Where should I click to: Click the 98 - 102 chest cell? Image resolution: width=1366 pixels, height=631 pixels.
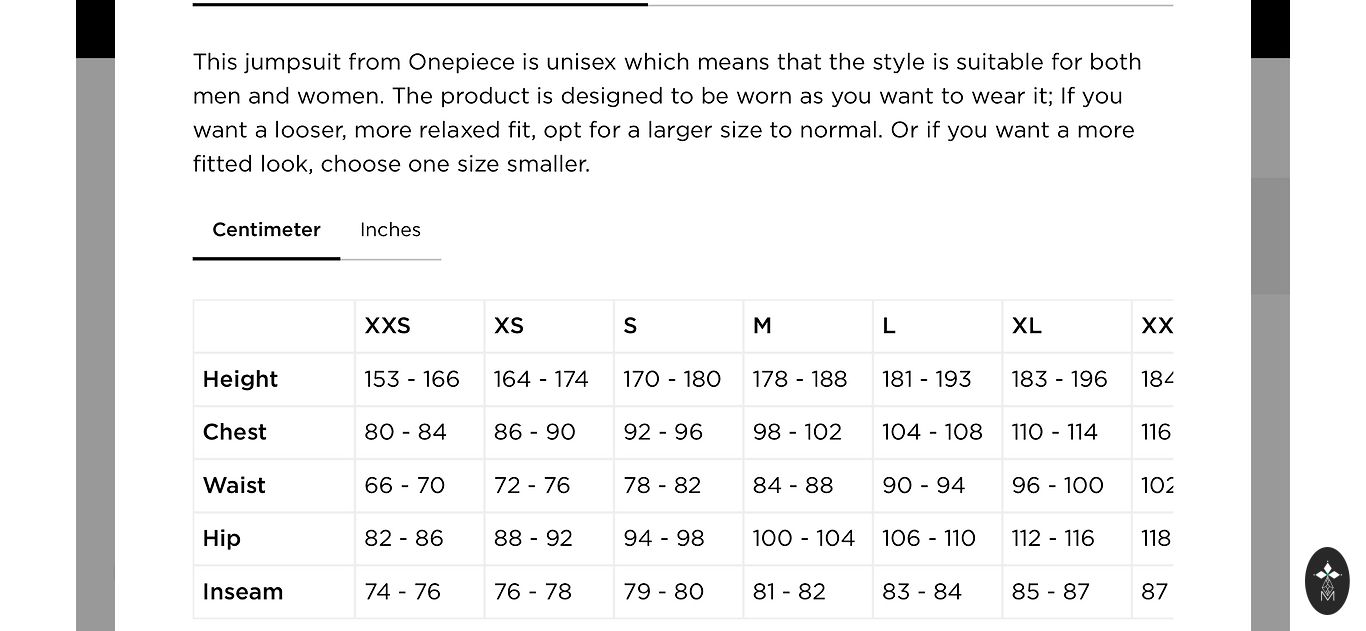pos(798,433)
